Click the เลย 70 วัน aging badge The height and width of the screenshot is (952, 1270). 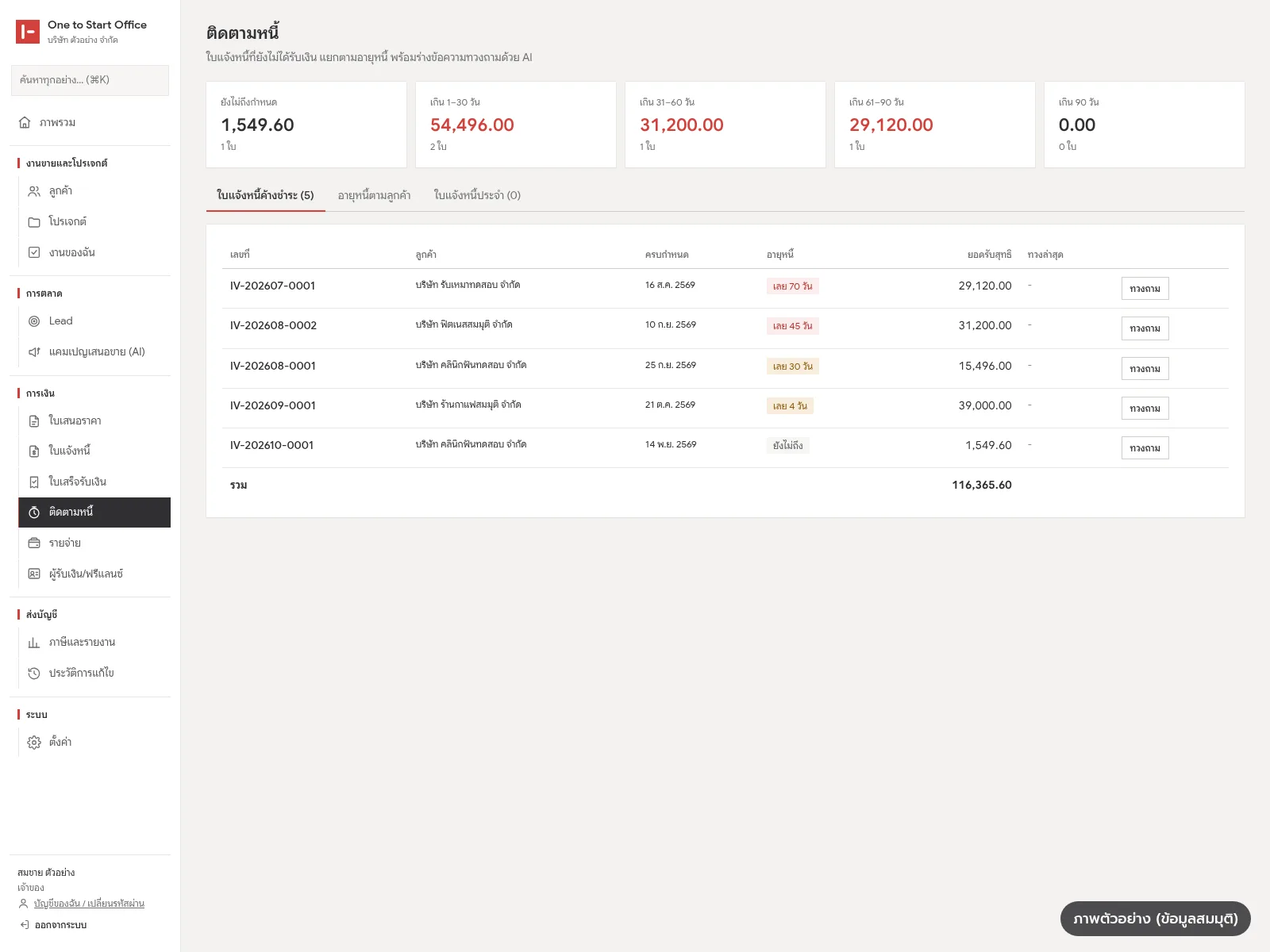(x=793, y=286)
